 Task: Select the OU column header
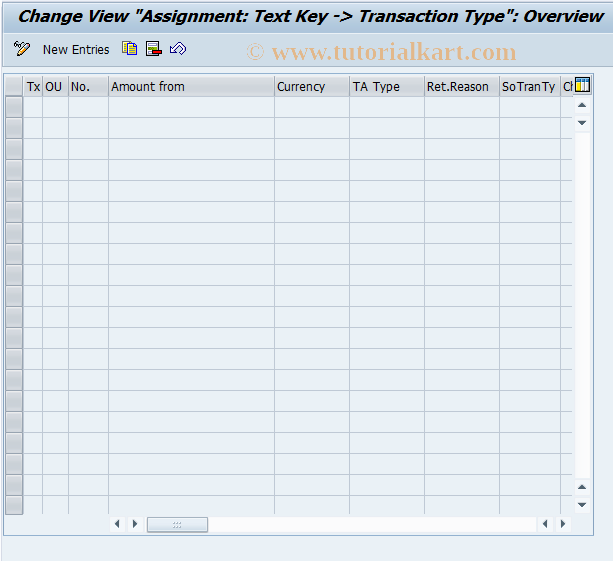click(x=56, y=86)
